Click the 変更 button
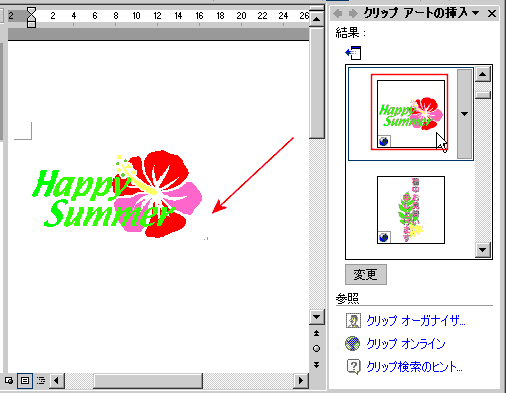 click(366, 275)
